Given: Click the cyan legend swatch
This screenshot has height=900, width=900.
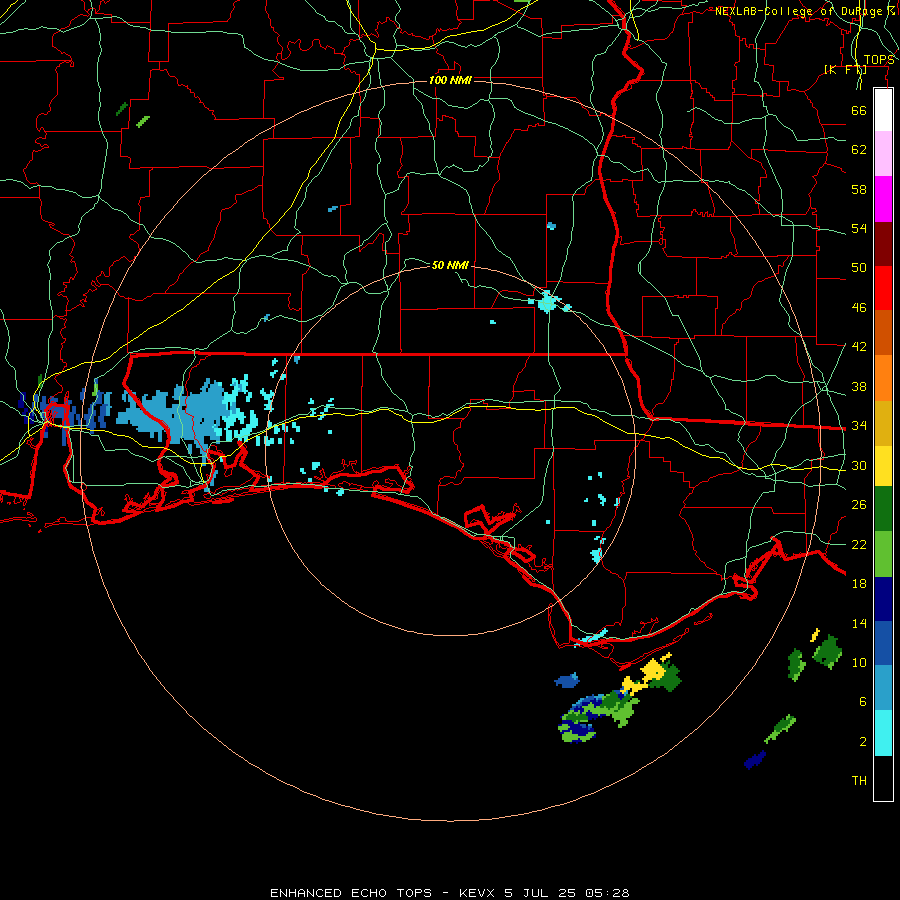Looking at the screenshot, I should click(883, 732).
